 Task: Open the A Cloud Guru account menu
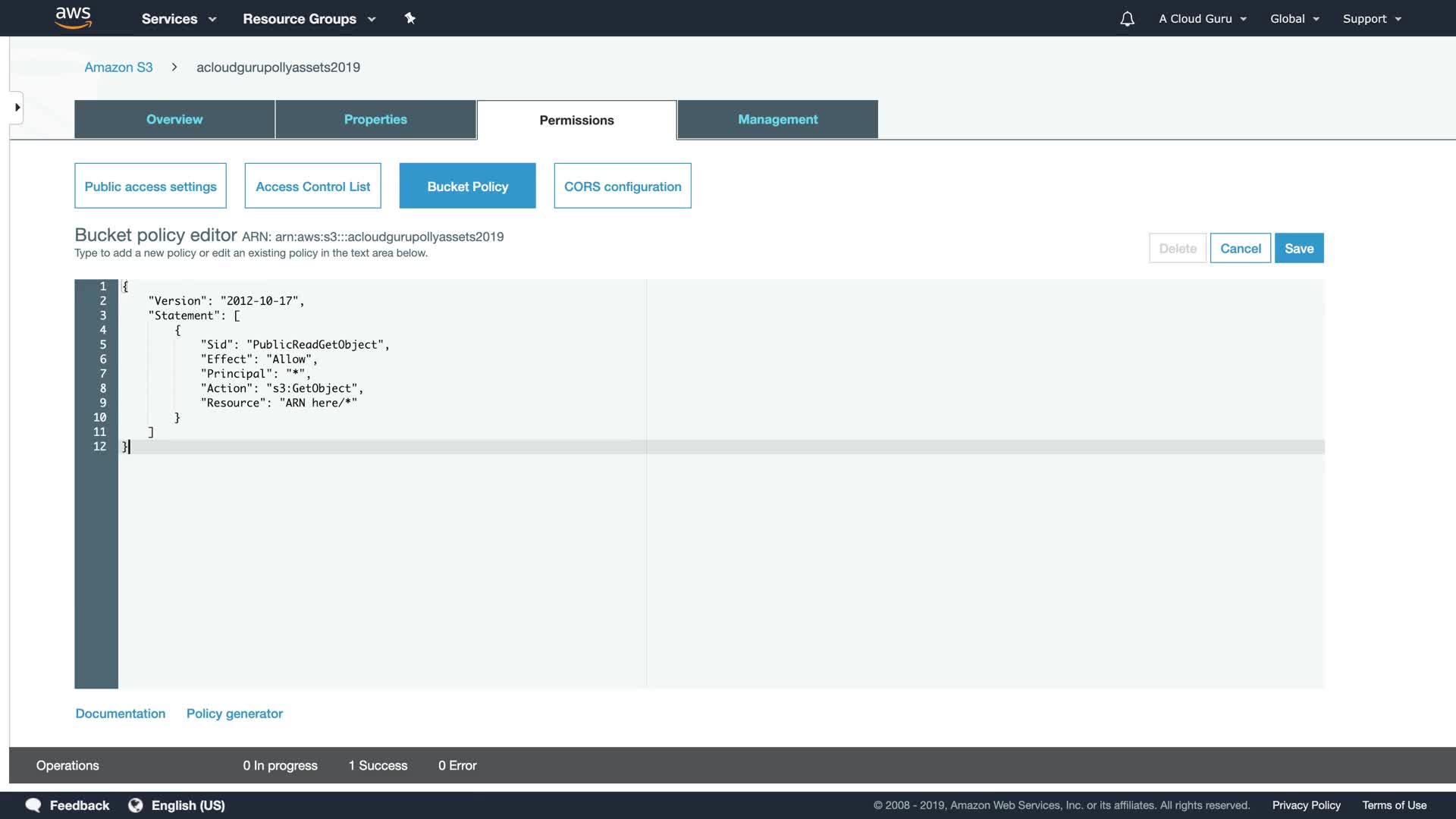point(1202,19)
